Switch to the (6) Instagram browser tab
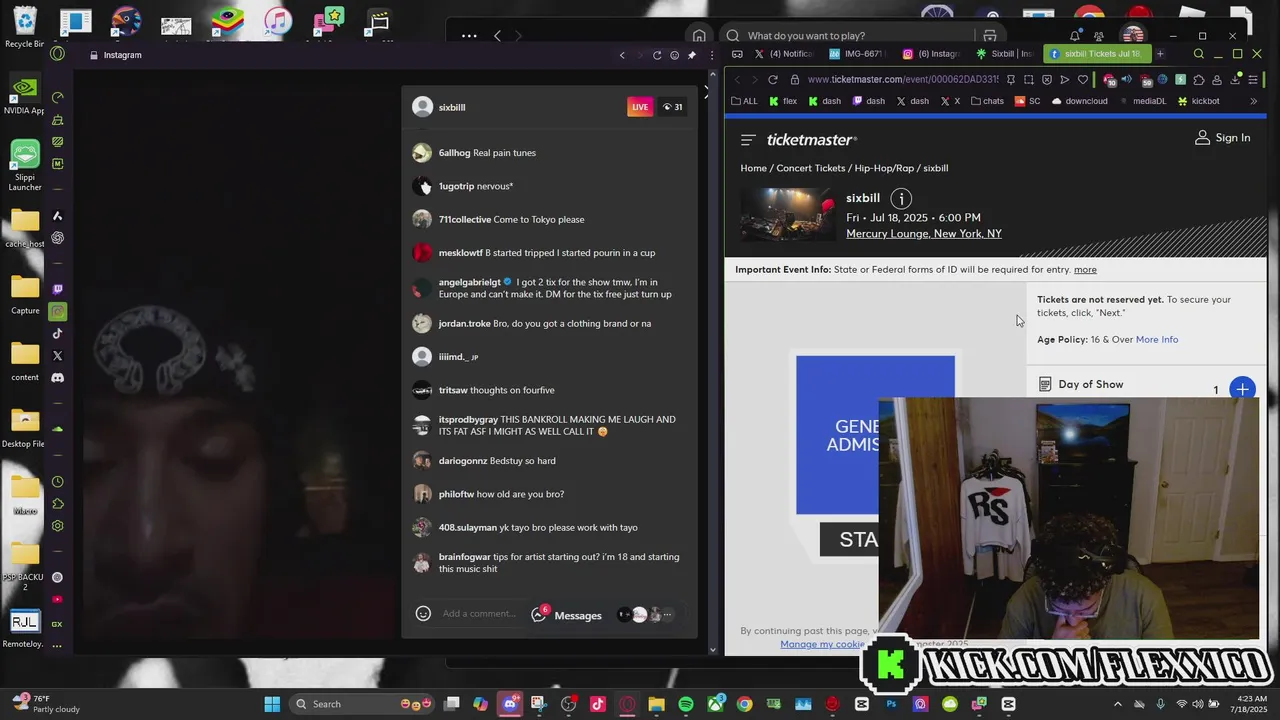 pyautogui.click(x=932, y=54)
